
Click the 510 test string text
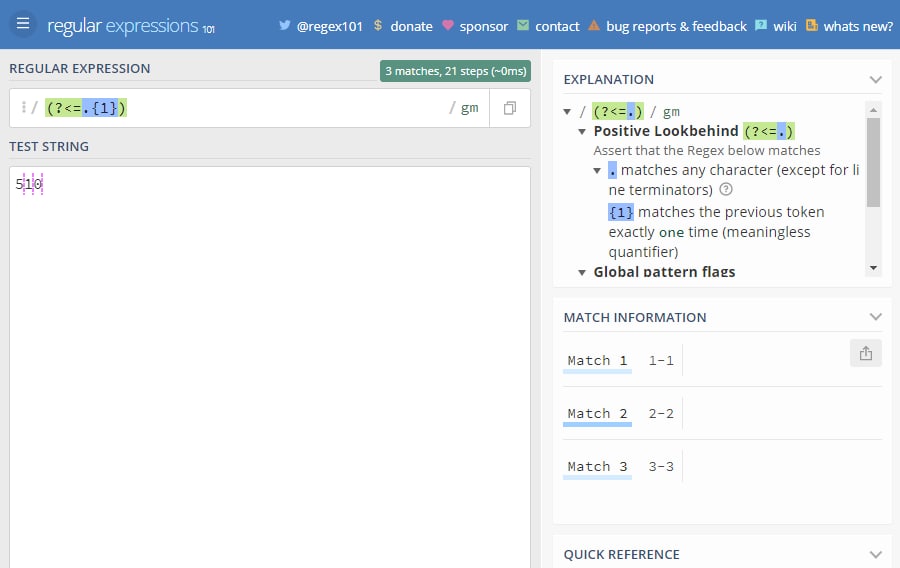[x=29, y=184]
